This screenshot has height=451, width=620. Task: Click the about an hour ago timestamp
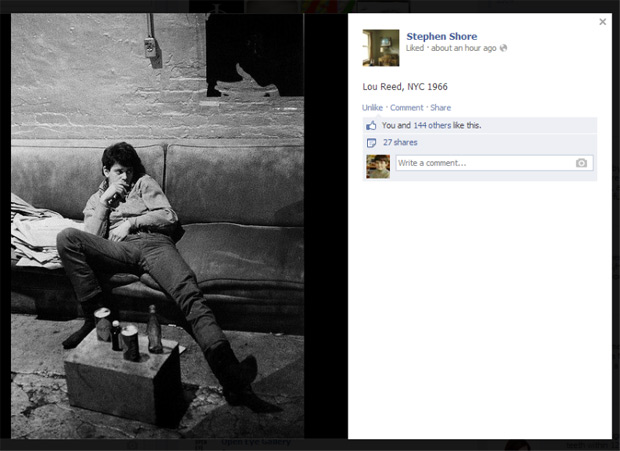click(x=463, y=48)
